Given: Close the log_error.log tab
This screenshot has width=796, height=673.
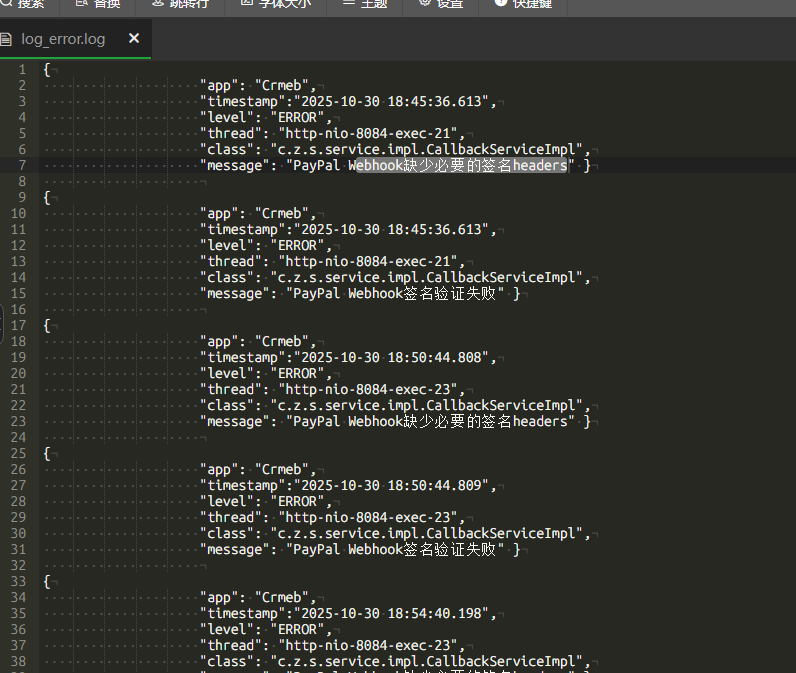Looking at the screenshot, I should click(133, 40).
